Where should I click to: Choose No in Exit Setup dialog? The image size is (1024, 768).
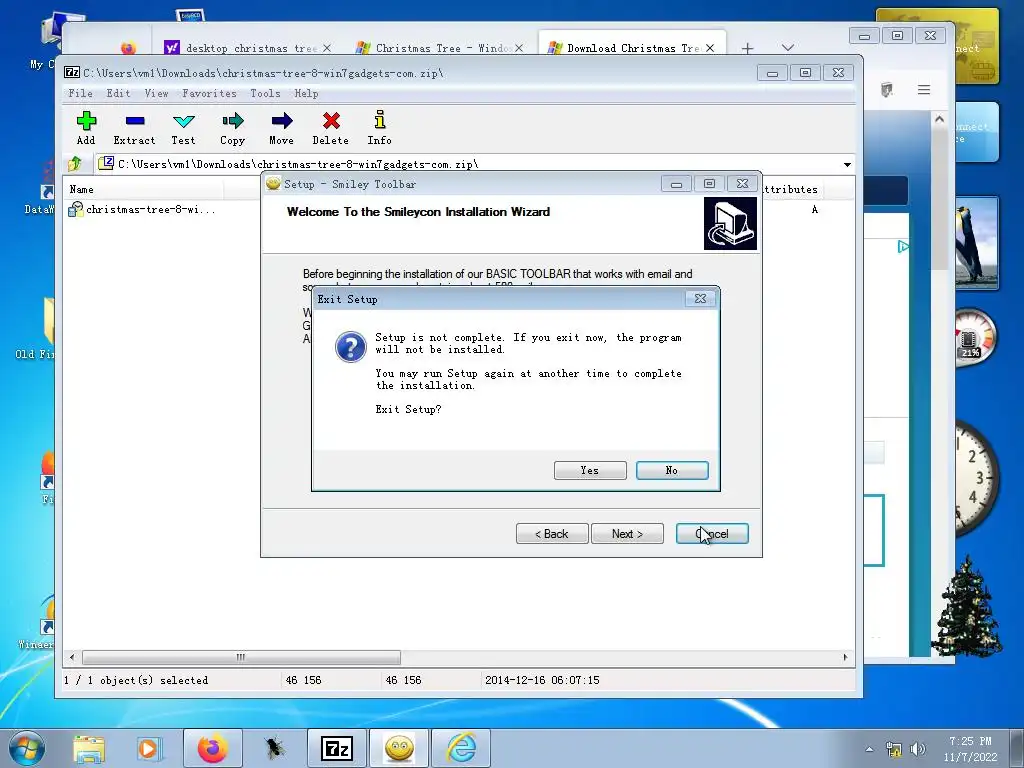(672, 470)
